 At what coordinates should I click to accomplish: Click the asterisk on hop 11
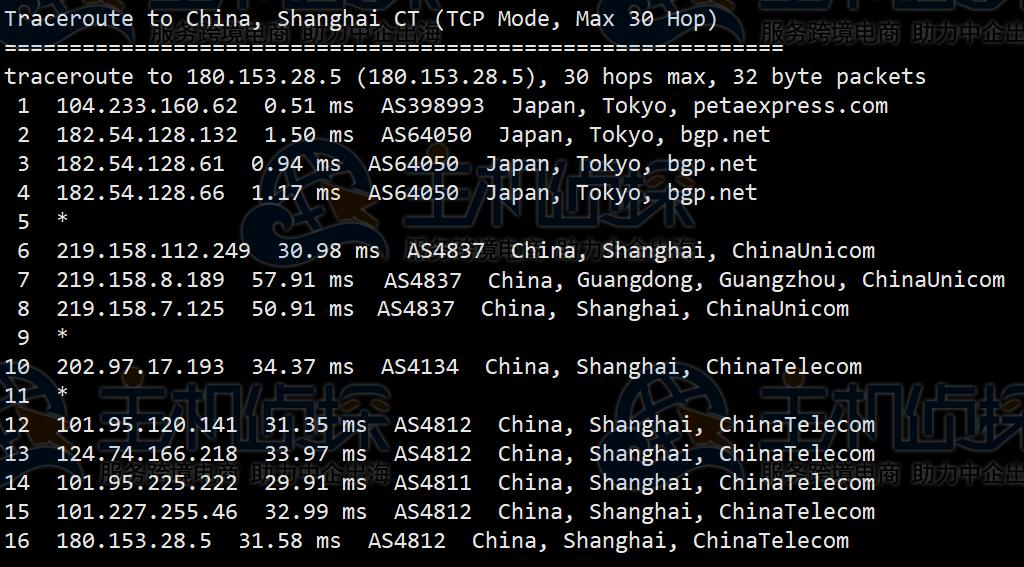click(x=62, y=393)
